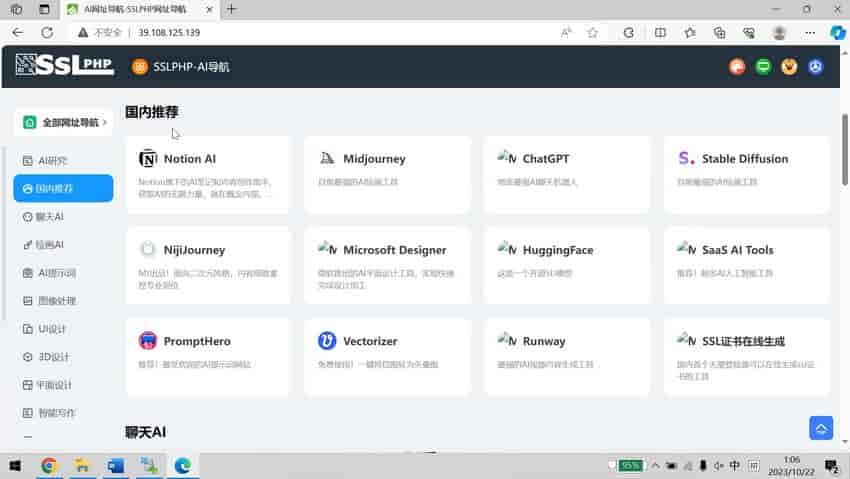Open Edge split screen icon
850x479 pixels.
coord(660,32)
